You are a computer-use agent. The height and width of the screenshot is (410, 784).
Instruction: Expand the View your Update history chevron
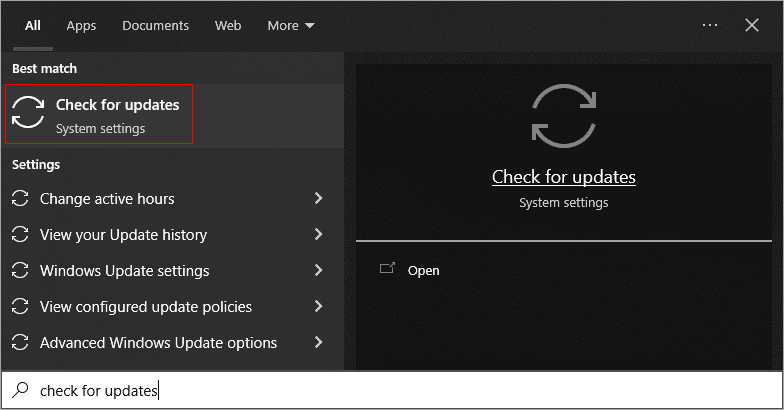(x=318, y=234)
